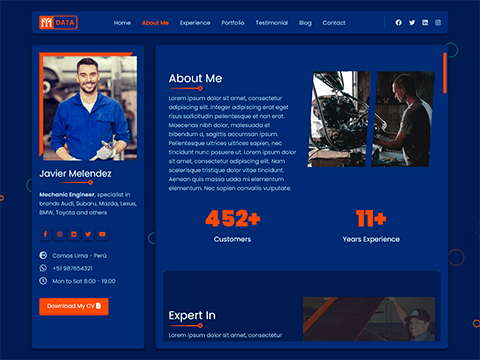This screenshot has height=360, width=480.
Task: Click the Years Experience label
Action: coord(371,239)
